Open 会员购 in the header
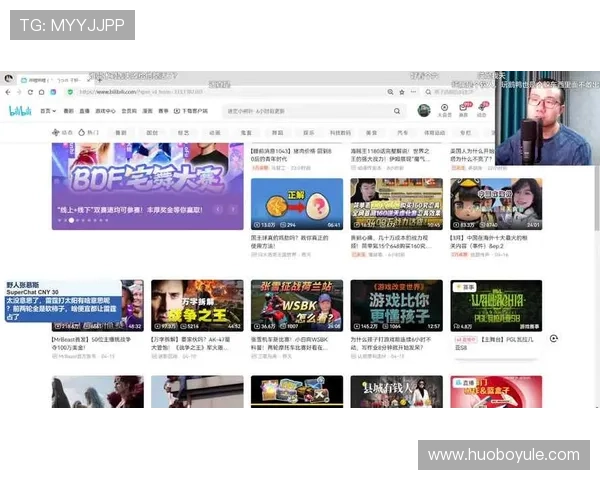The width and height of the screenshot is (600, 480). [x=129, y=111]
